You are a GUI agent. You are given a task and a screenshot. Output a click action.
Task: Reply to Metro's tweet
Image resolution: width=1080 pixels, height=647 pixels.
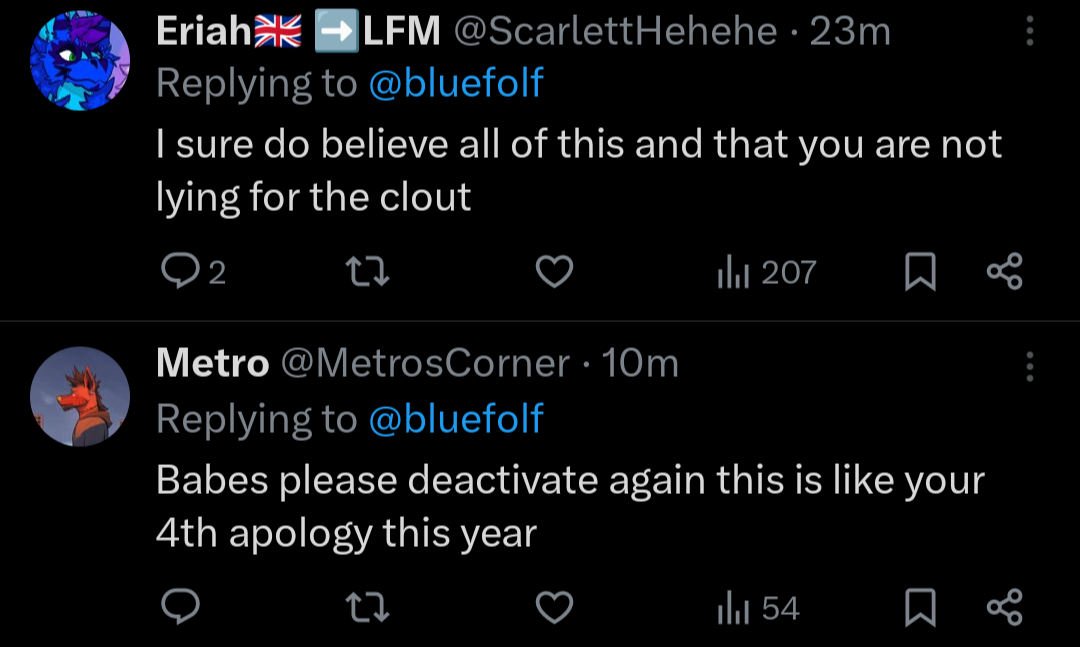[180, 607]
